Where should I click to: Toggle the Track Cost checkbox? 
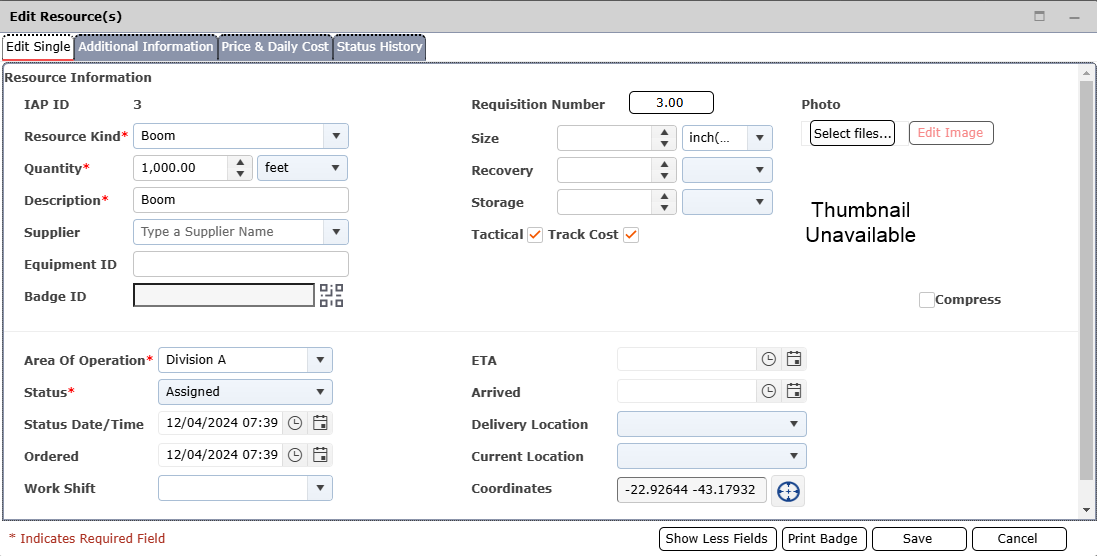(x=631, y=235)
